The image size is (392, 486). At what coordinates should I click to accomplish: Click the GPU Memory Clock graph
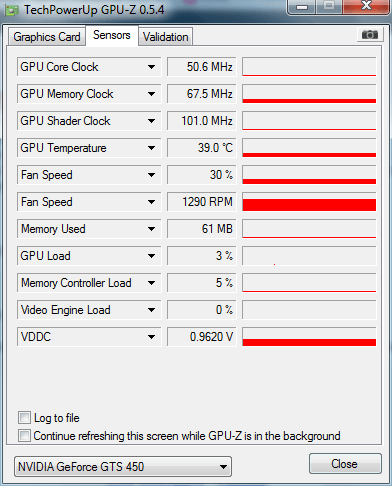pyautogui.click(x=309, y=94)
